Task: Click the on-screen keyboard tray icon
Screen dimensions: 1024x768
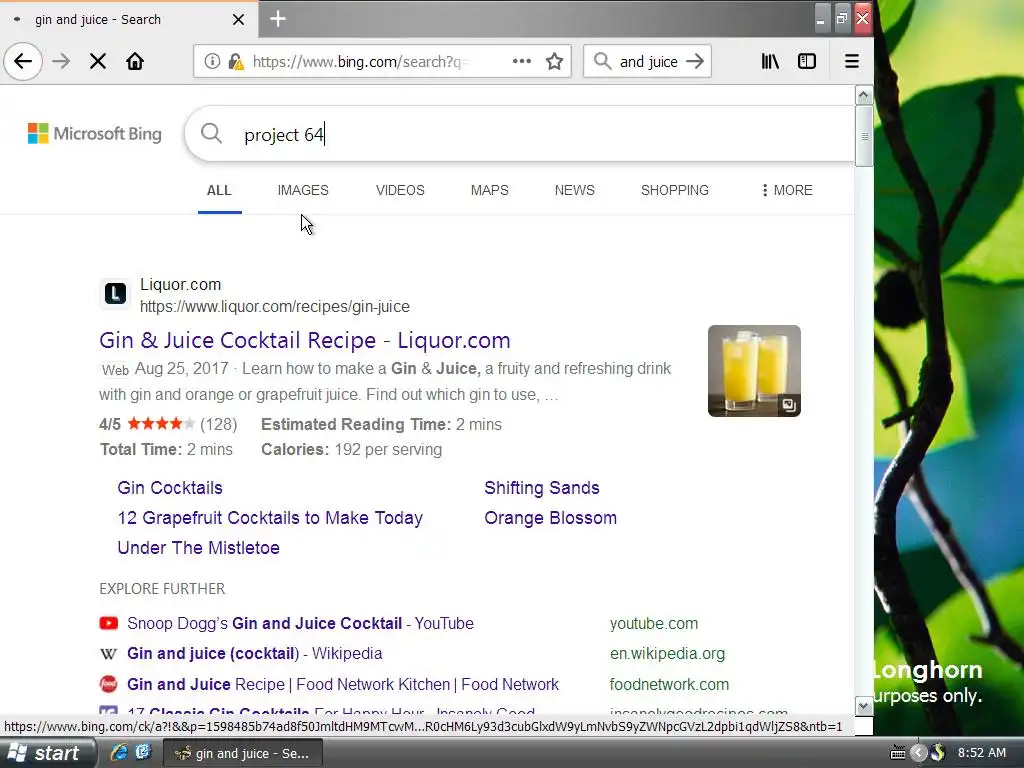Action: click(x=898, y=753)
